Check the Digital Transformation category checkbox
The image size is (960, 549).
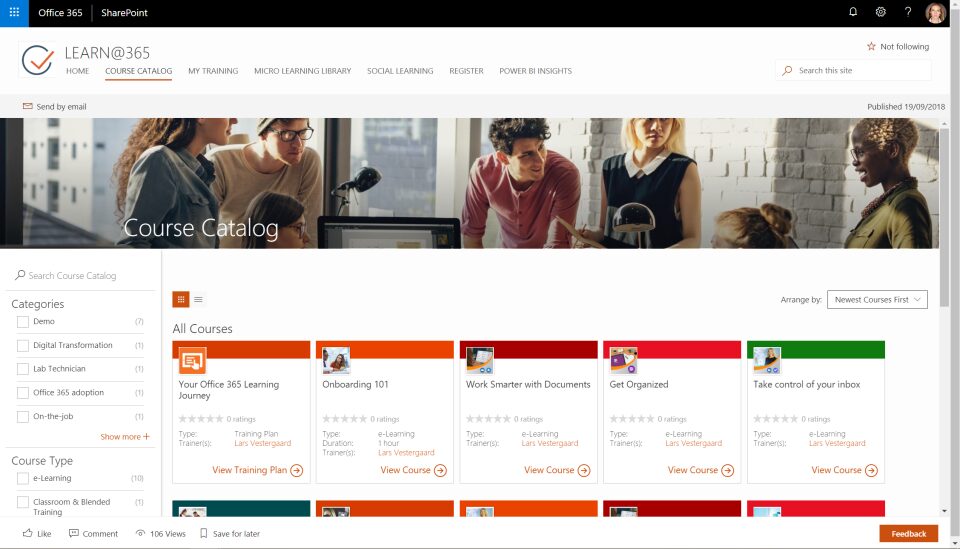[x=23, y=345]
